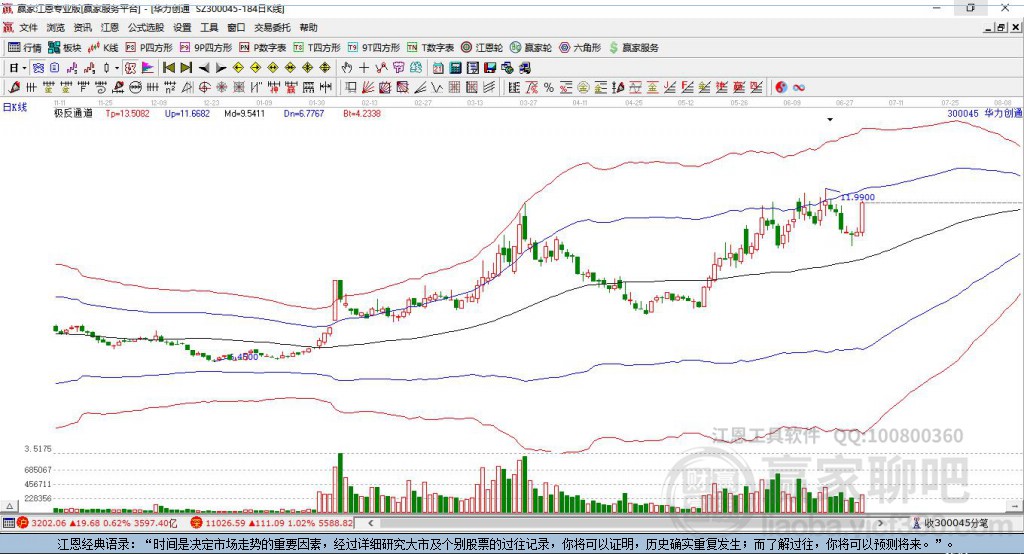Open the 设置 menu
This screenshot has height=554, width=1024.
point(182,27)
